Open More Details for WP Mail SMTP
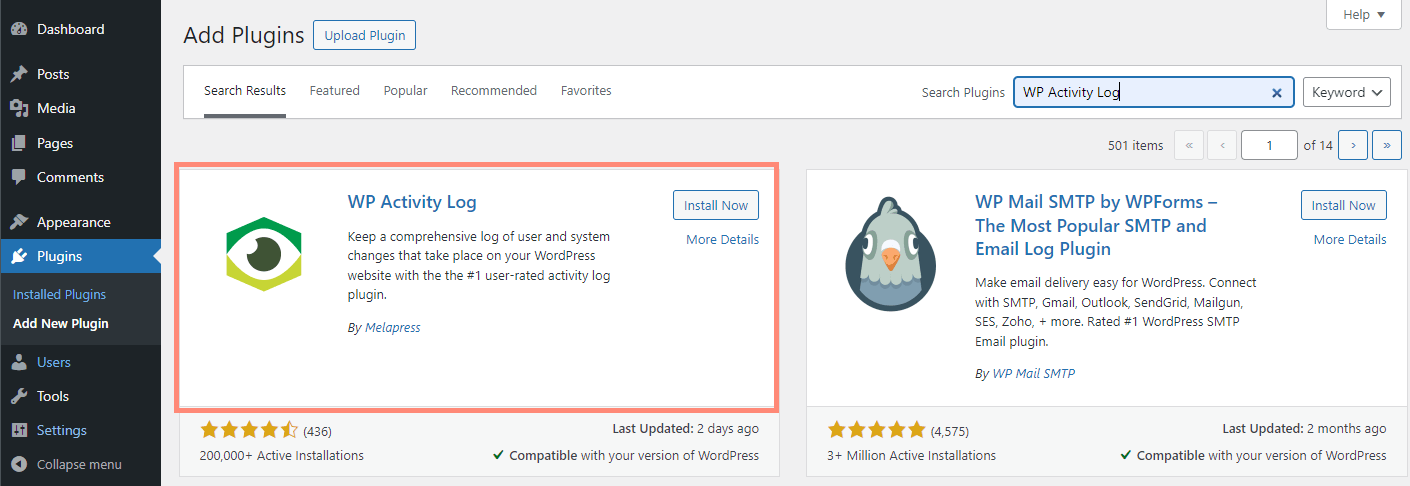The height and width of the screenshot is (486, 1410). [1350, 239]
